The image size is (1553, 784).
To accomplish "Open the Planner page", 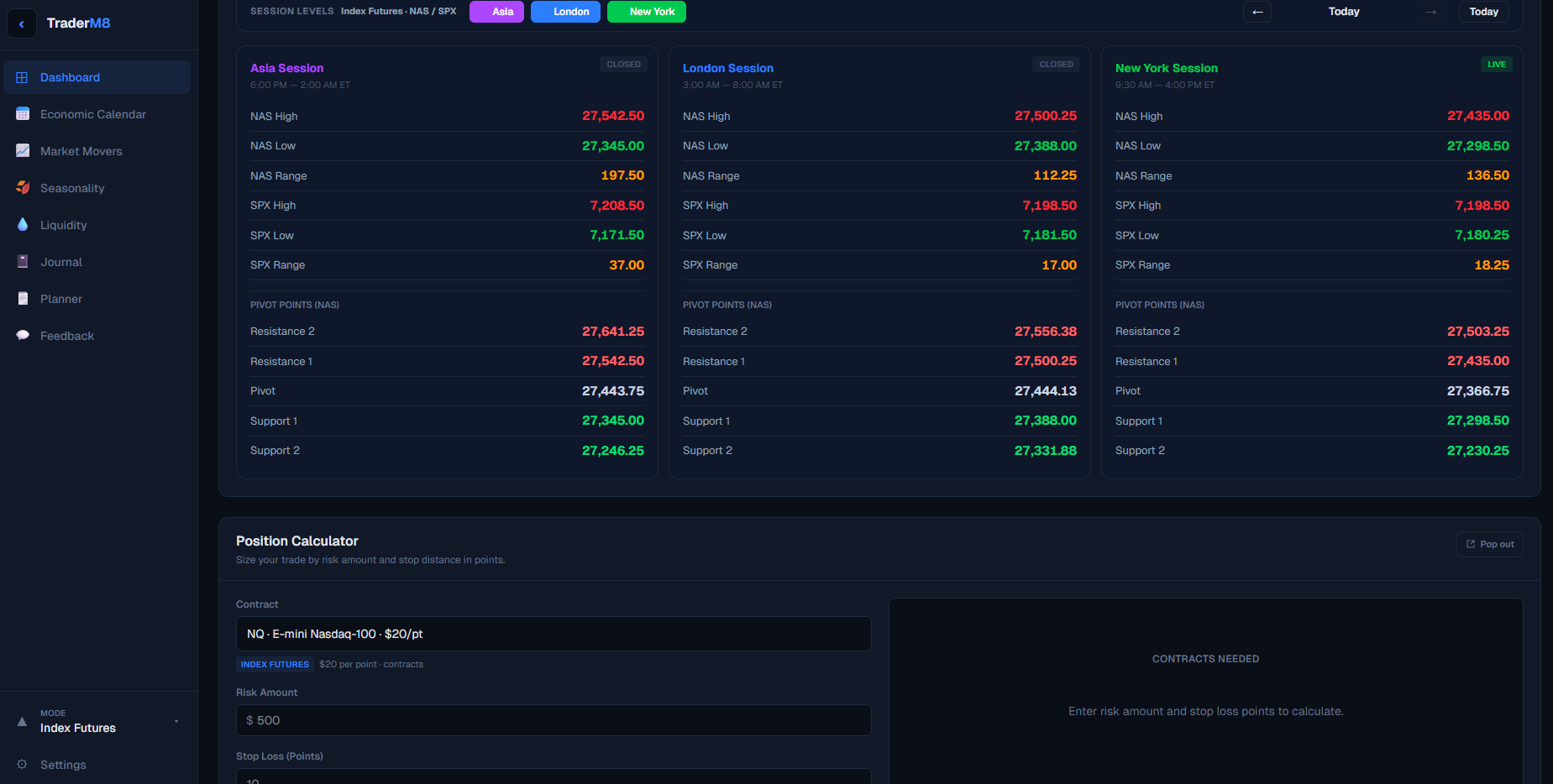I will click(97, 299).
